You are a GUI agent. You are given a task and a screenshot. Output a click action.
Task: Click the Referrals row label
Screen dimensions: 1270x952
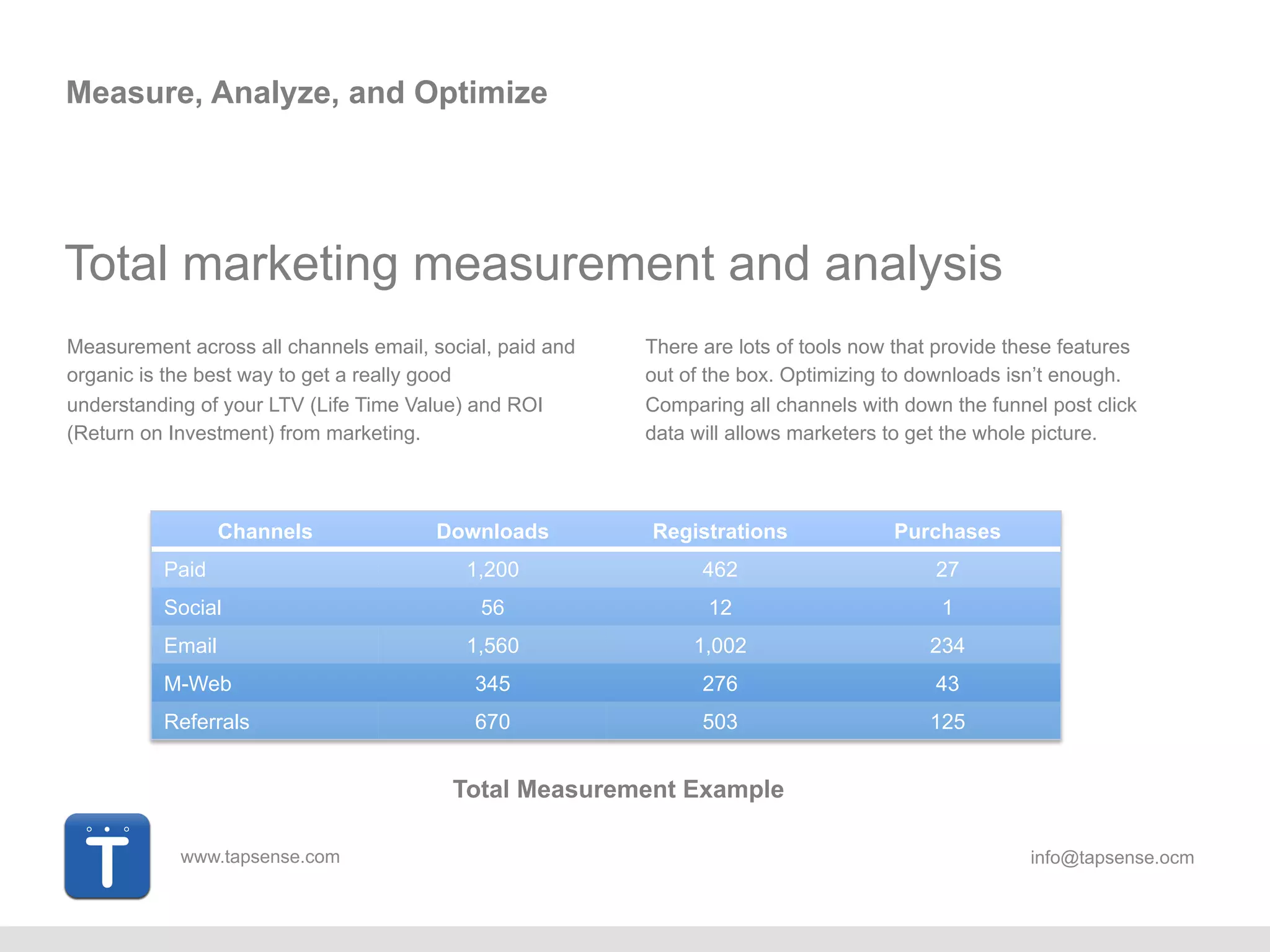tap(206, 722)
